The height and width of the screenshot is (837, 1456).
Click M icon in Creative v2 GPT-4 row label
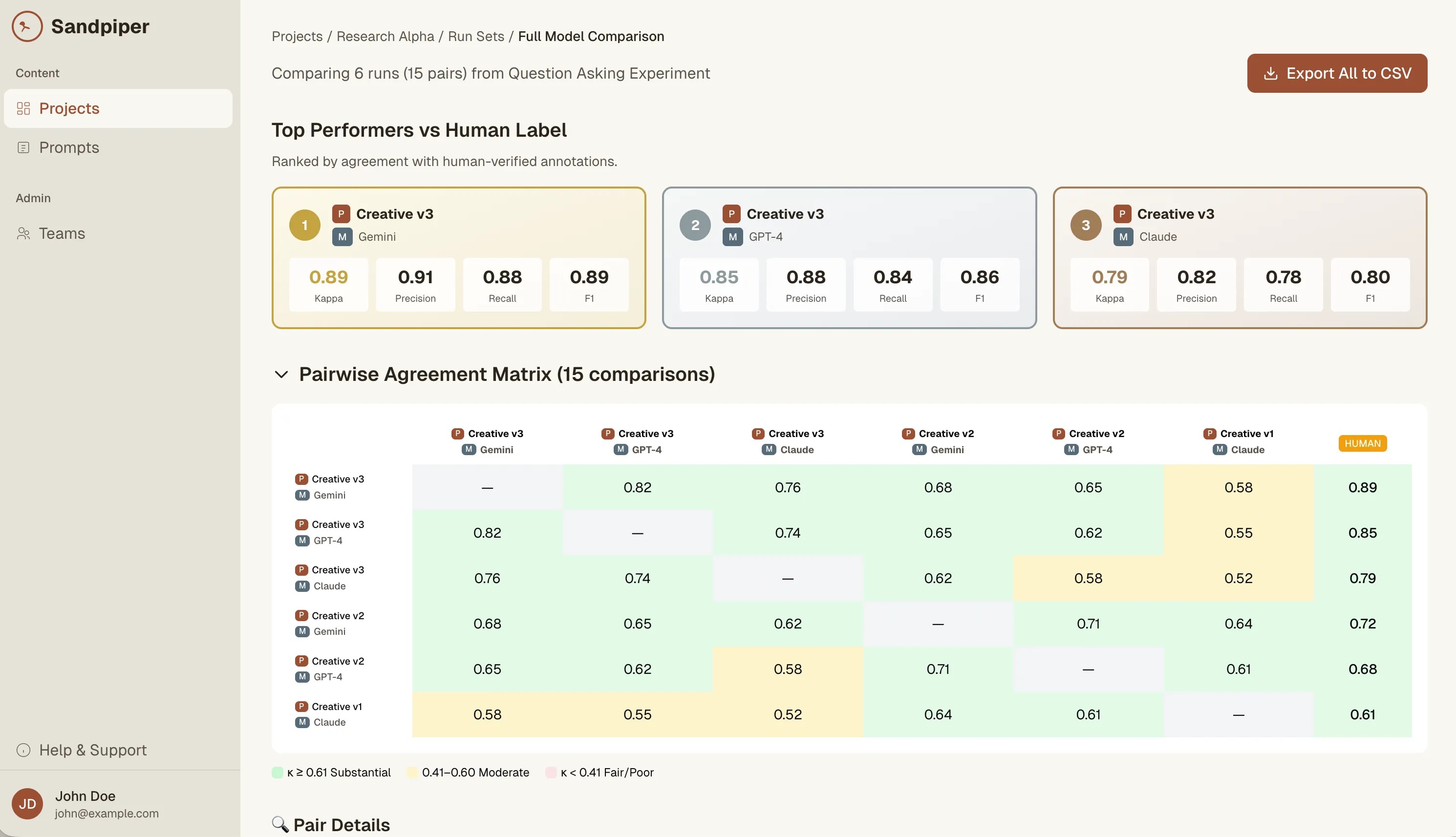(x=302, y=677)
